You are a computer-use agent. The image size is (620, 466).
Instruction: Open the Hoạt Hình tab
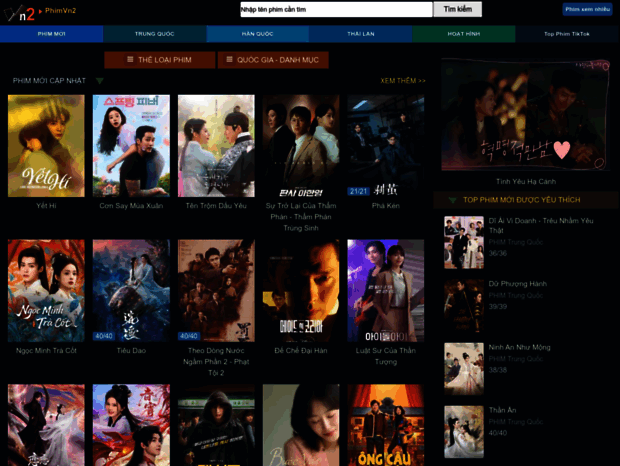click(x=464, y=34)
